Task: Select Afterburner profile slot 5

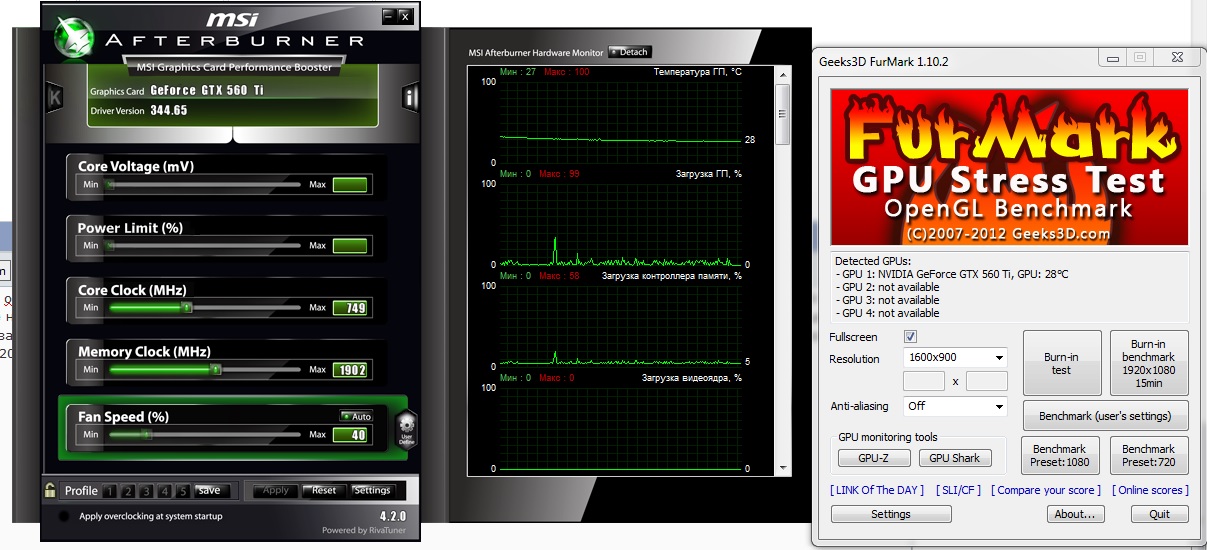Action: tap(182, 491)
